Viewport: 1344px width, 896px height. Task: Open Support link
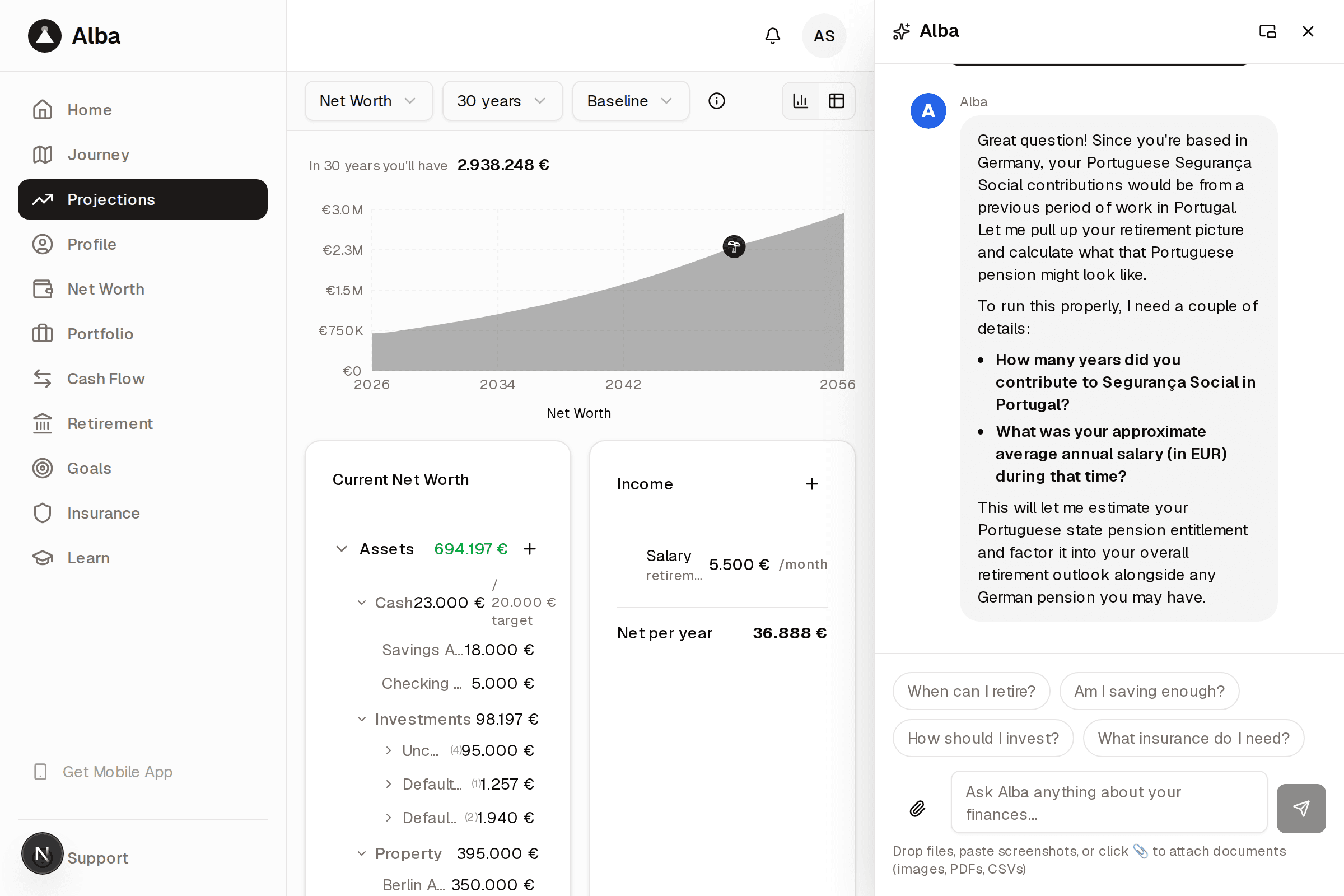[x=97, y=858]
